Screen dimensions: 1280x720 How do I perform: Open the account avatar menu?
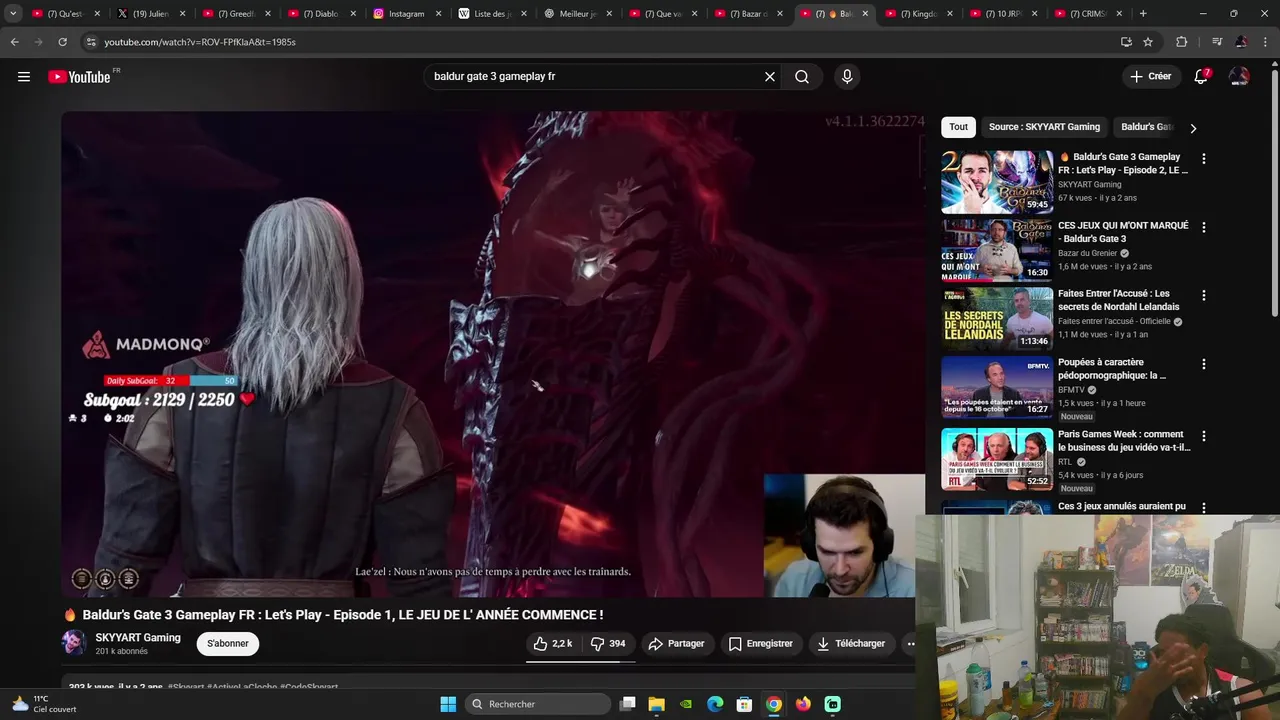pyautogui.click(x=1239, y=76)
